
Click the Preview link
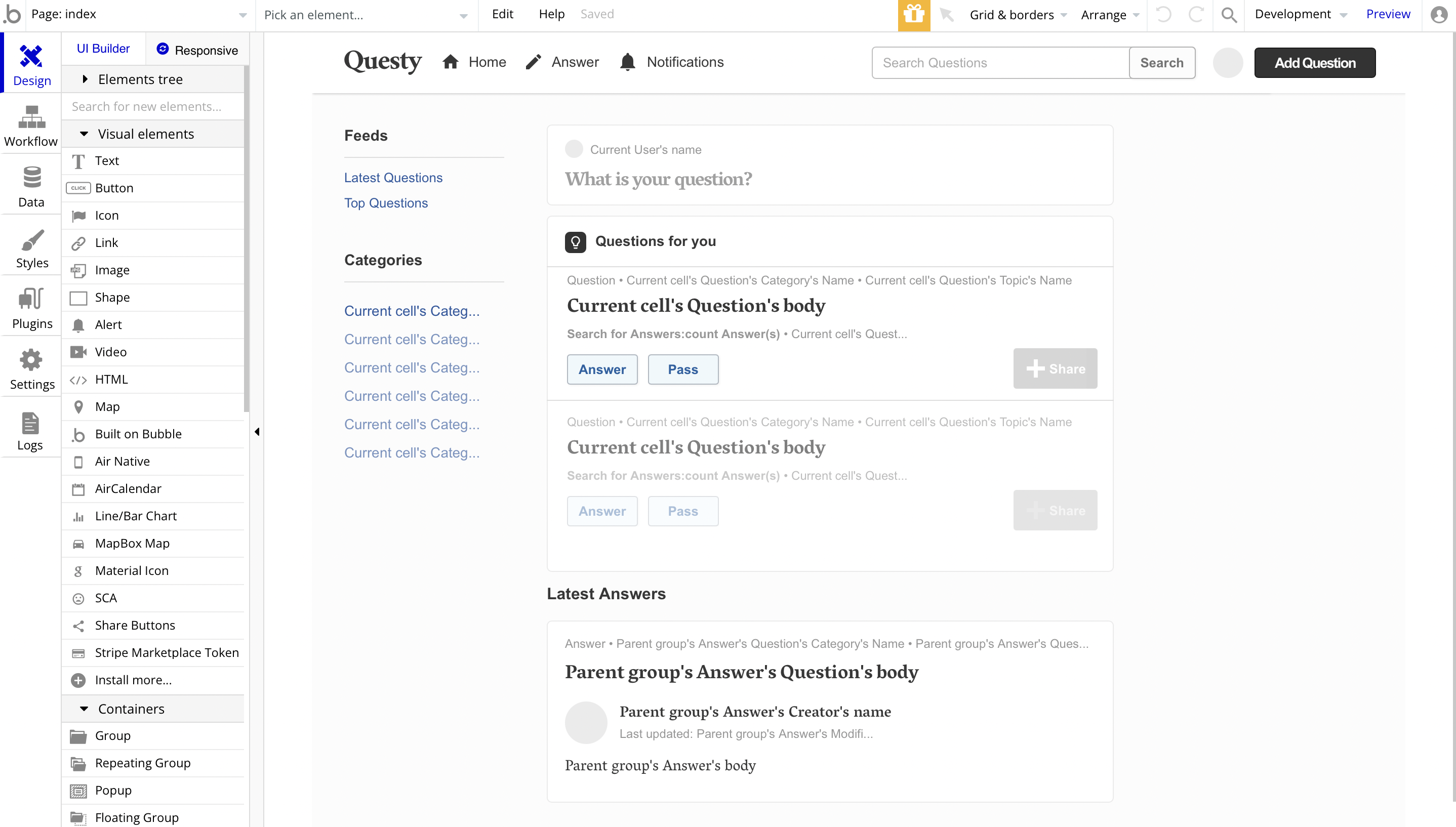click(1387, 14)
